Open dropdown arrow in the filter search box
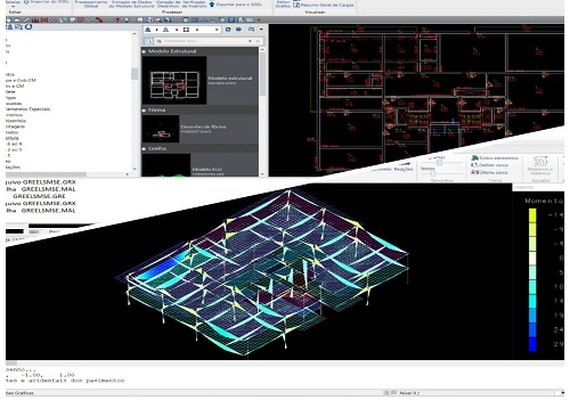Image resolution: width=570 pixels, height=400 pixels. pyautogui.click(x=250, y=41)
